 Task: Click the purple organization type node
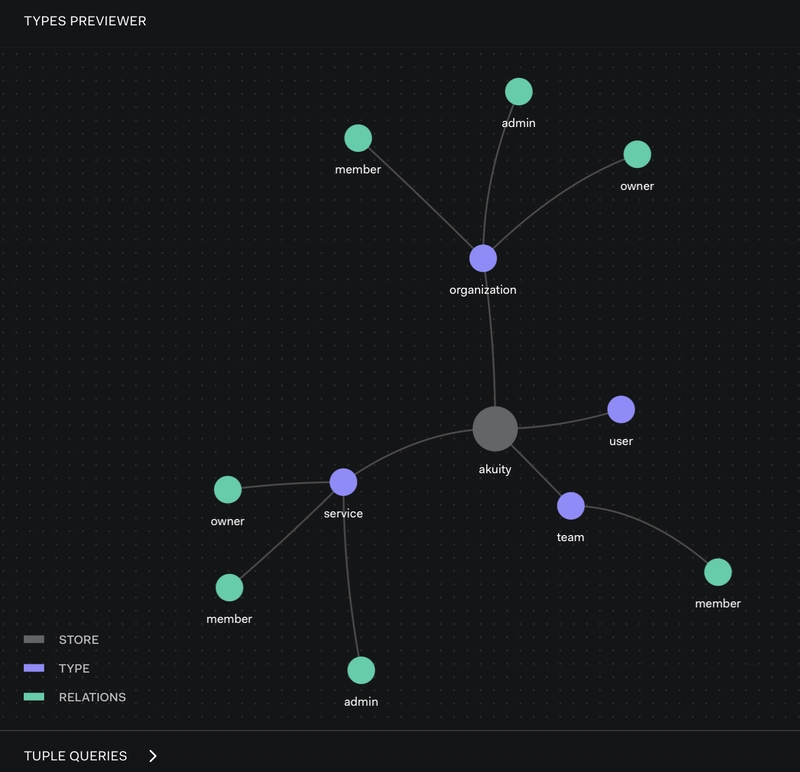coord(483,258)
